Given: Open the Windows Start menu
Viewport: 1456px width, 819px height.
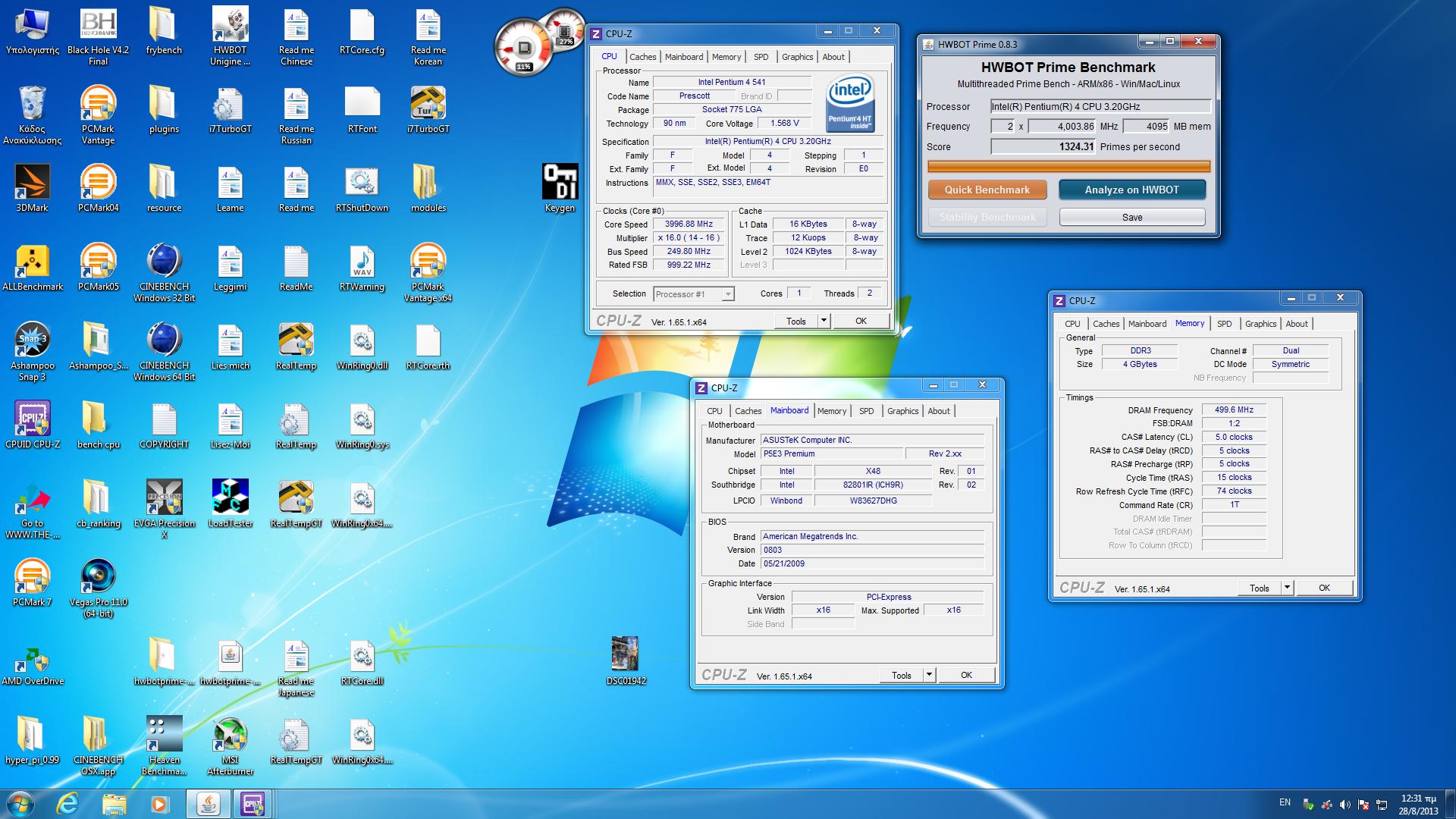Looking at the screenshot, I should click(x=20, y=803).
